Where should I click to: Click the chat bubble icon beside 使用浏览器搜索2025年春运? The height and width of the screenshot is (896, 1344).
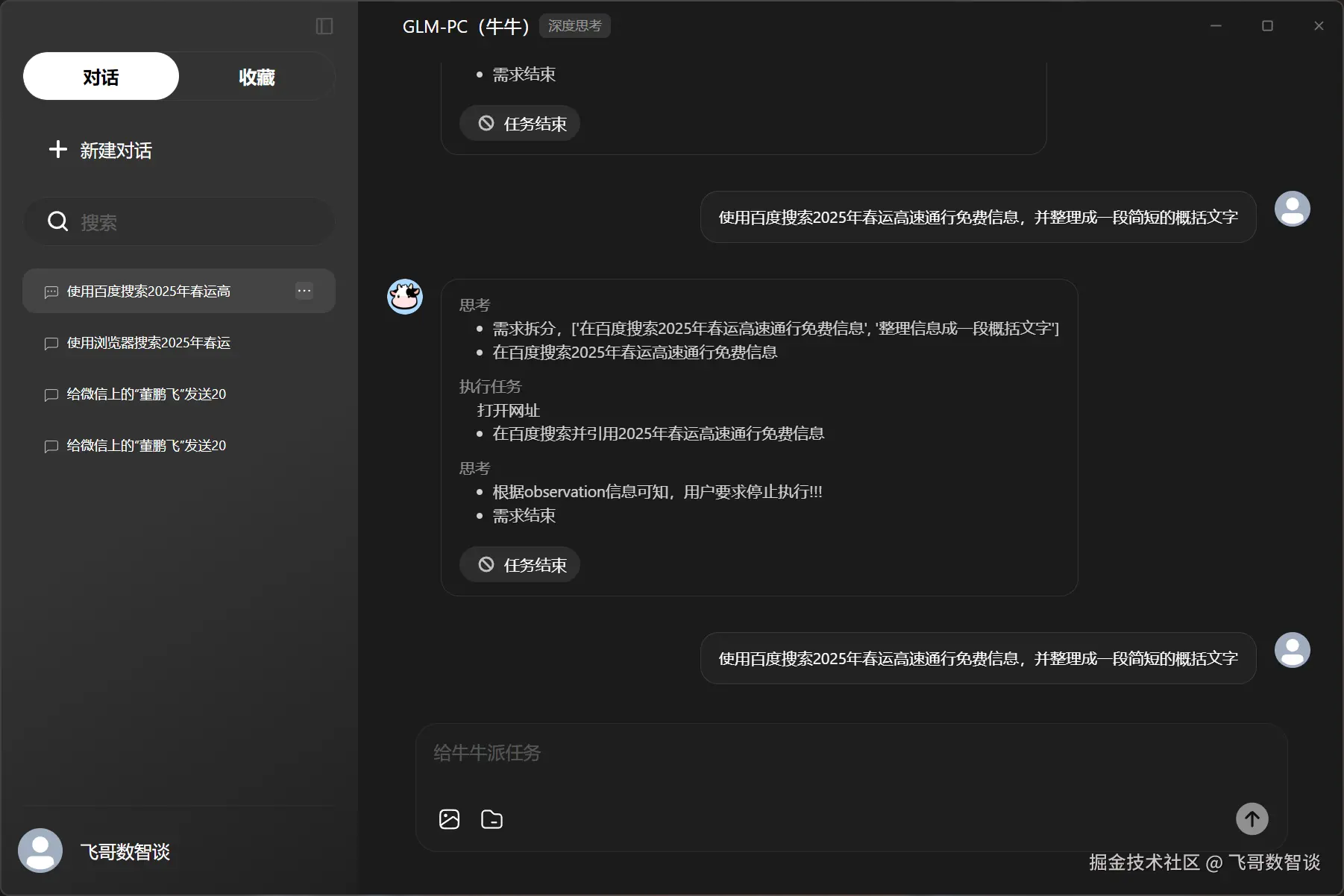(51, 344)
